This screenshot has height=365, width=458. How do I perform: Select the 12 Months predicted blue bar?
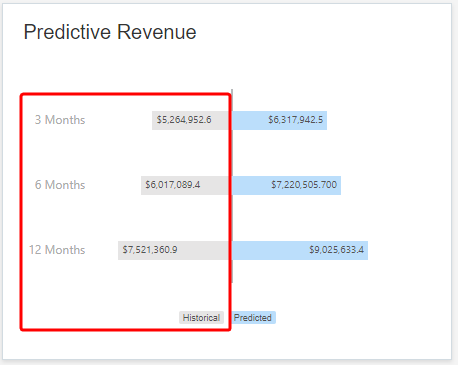(300, 250)
